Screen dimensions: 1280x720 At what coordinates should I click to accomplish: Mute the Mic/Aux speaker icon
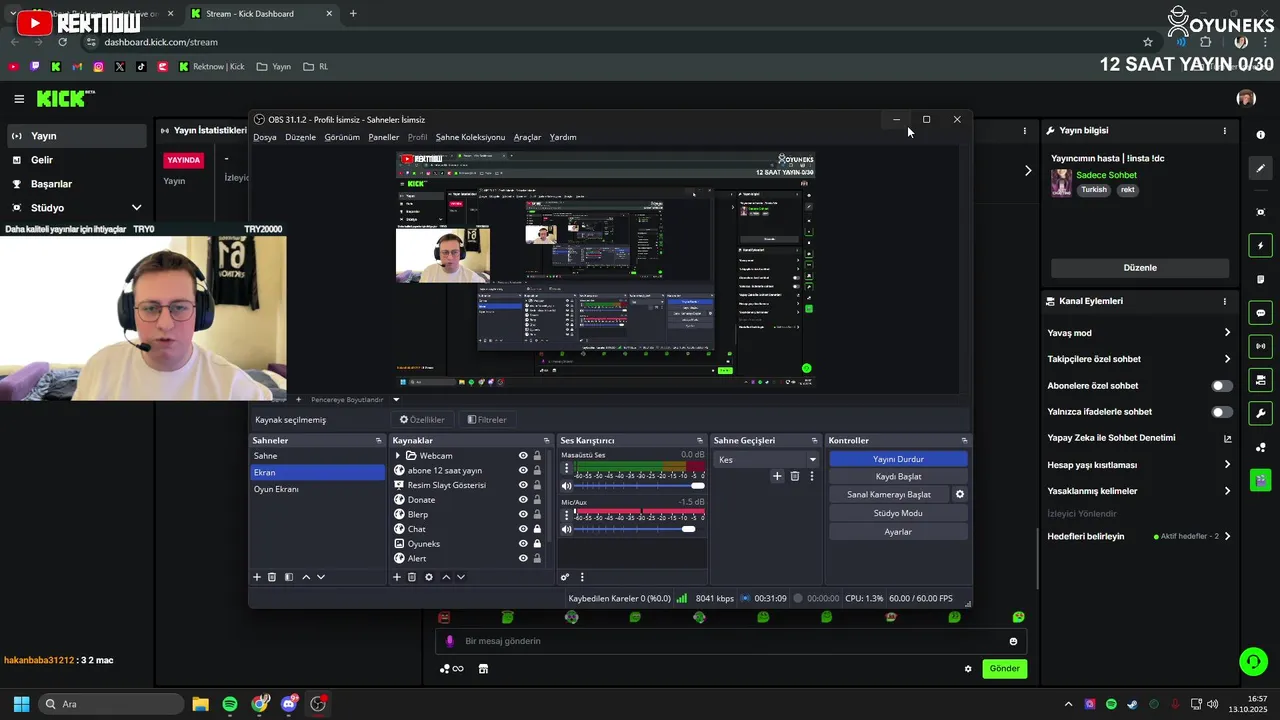[x=567, y=529]
